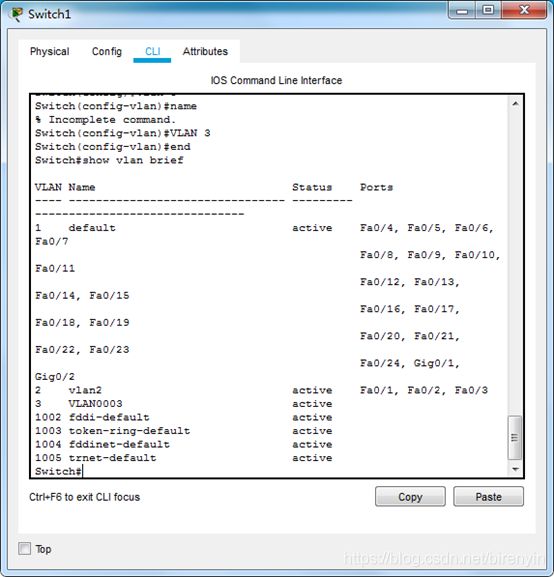Click the 'default' VLAN 1 name

pos(92,228)
